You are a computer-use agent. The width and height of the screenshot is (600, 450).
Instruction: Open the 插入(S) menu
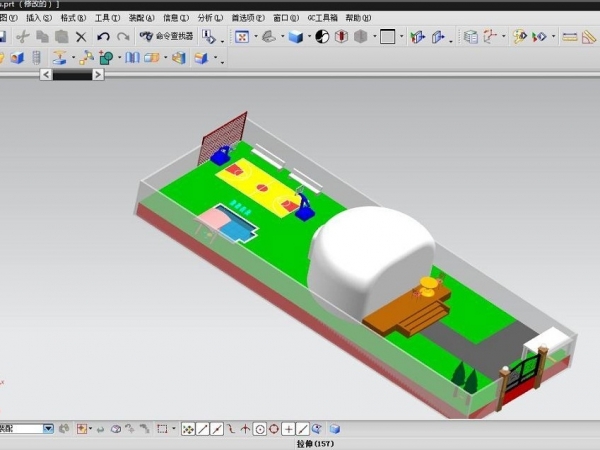[x=40, y=18]
